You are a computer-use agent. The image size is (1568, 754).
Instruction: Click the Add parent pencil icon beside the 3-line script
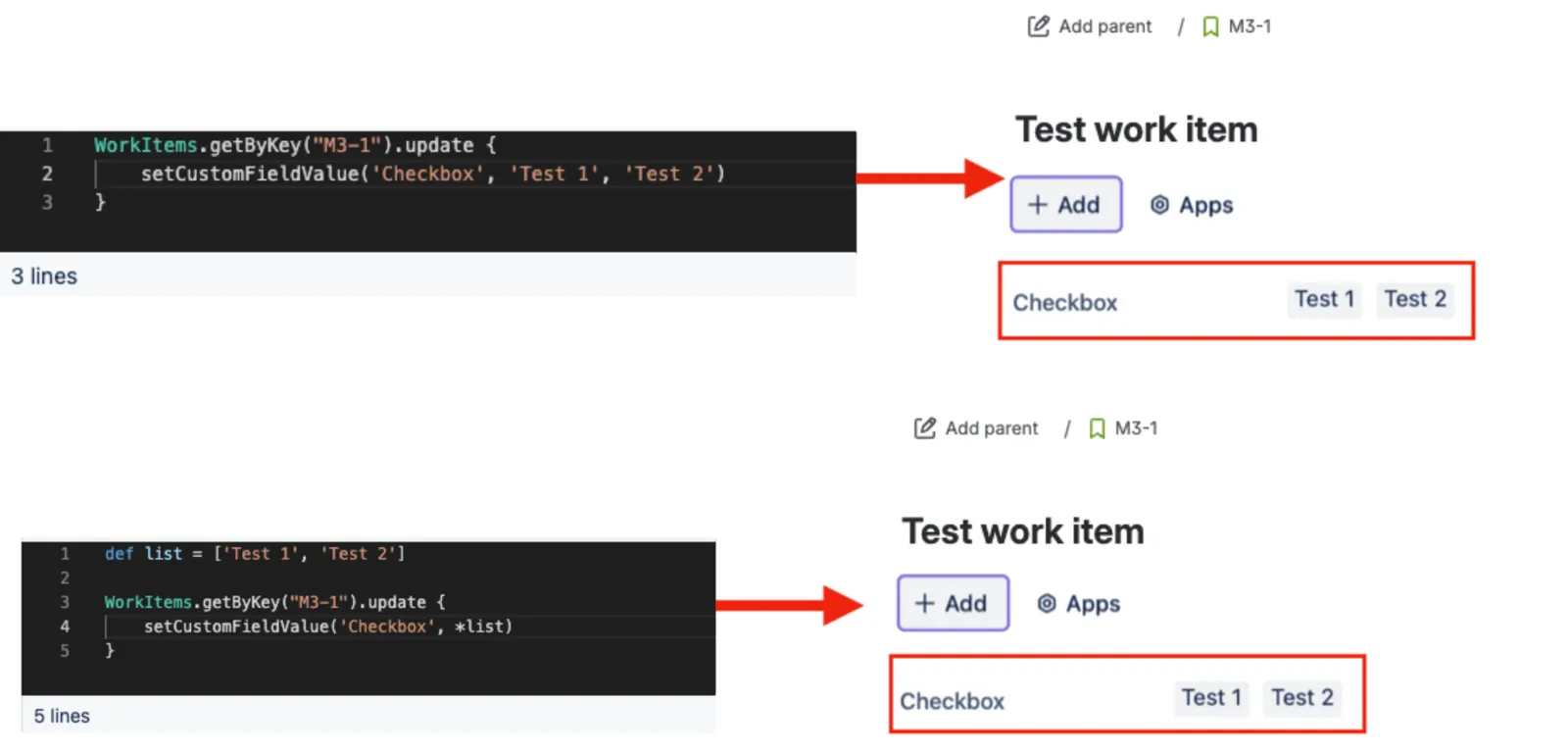1038,26
